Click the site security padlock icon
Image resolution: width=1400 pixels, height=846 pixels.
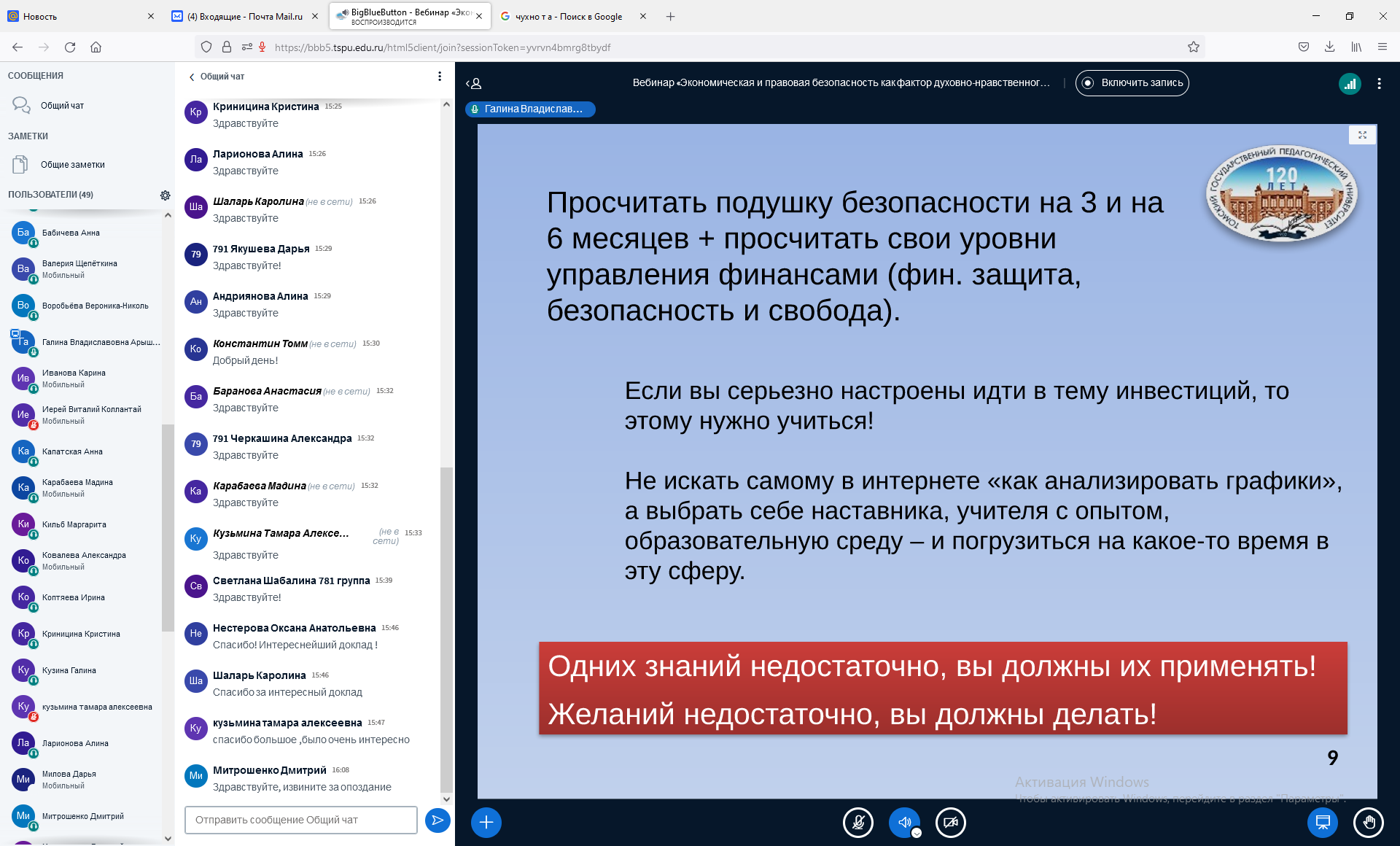pos(227,47)
